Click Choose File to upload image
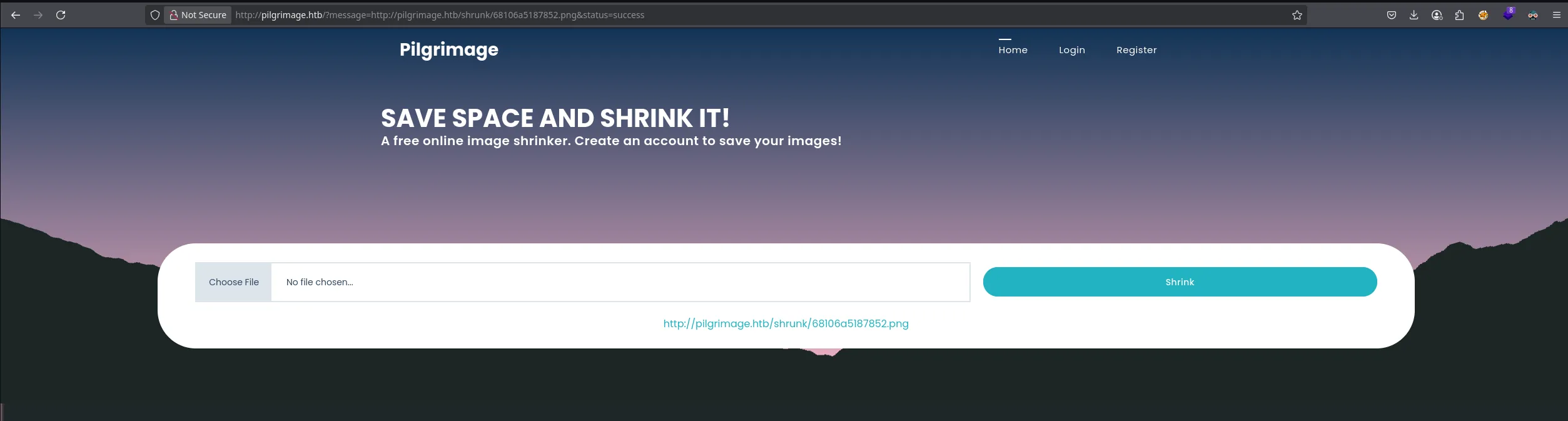The image size is (1568, 421). coord(233,282)
